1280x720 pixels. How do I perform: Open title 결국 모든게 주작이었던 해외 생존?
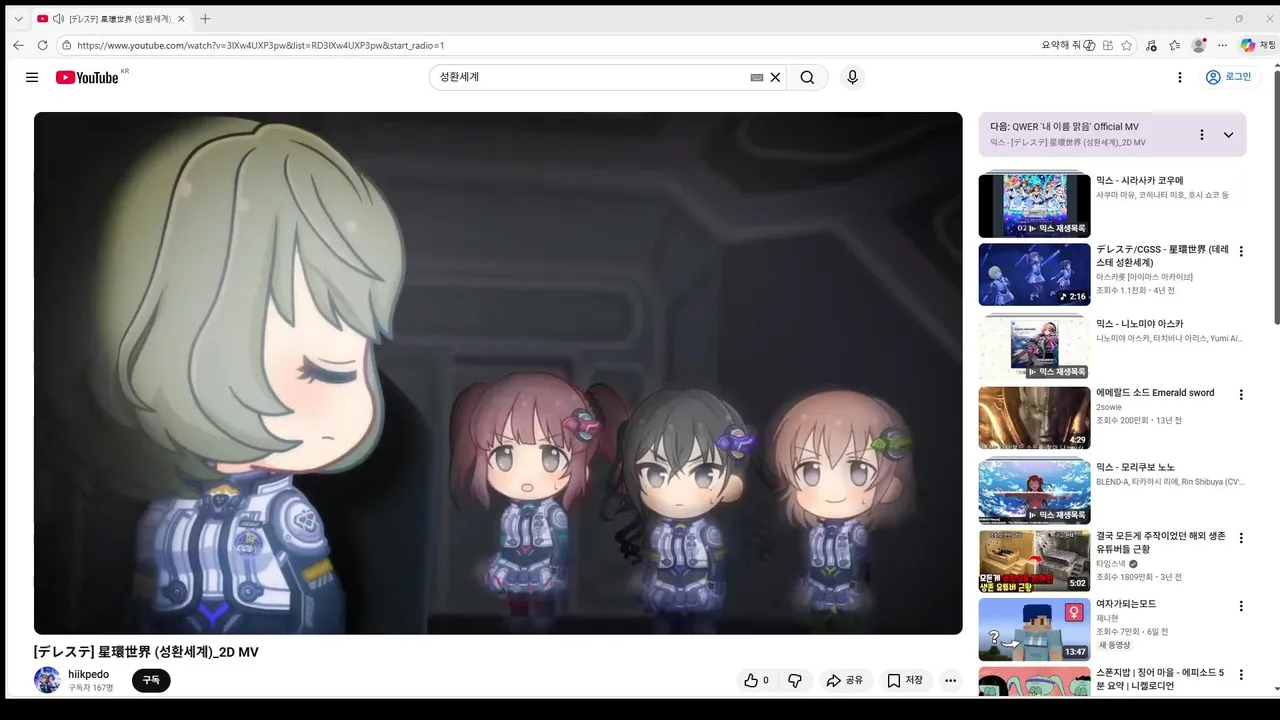point(1159,542)
